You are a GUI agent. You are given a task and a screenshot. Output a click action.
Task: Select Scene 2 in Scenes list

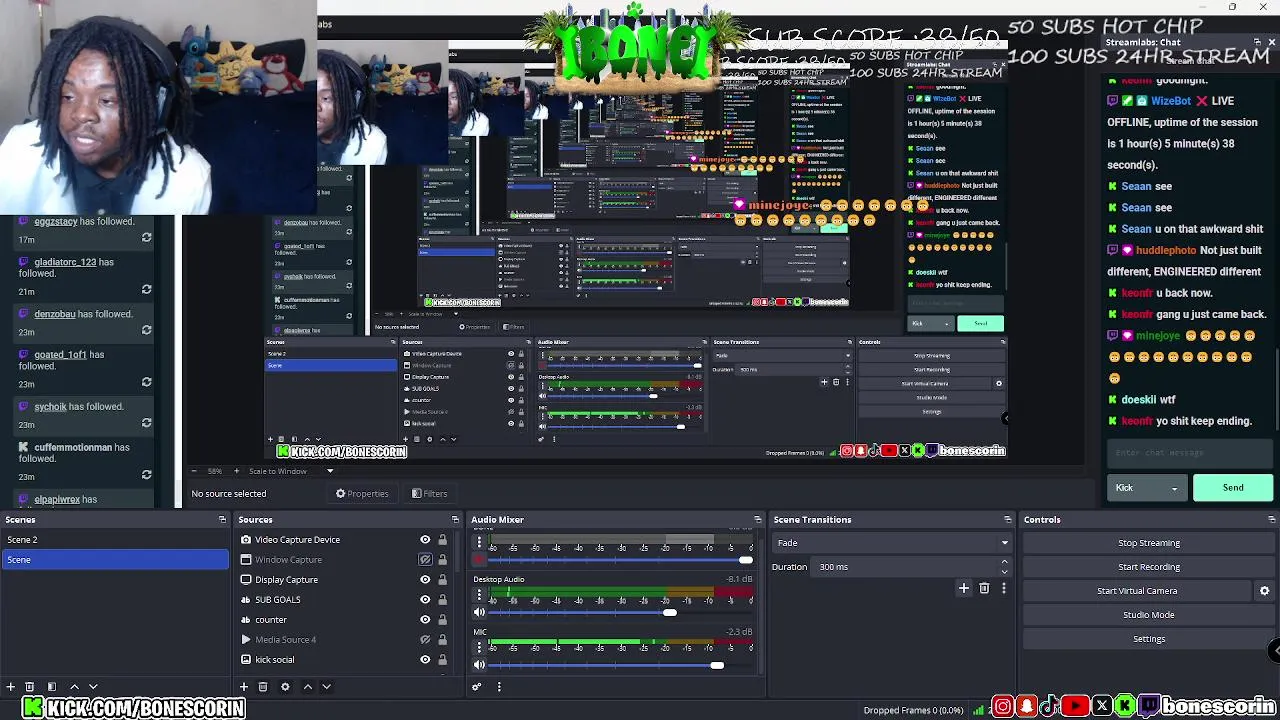pos(115,540)
